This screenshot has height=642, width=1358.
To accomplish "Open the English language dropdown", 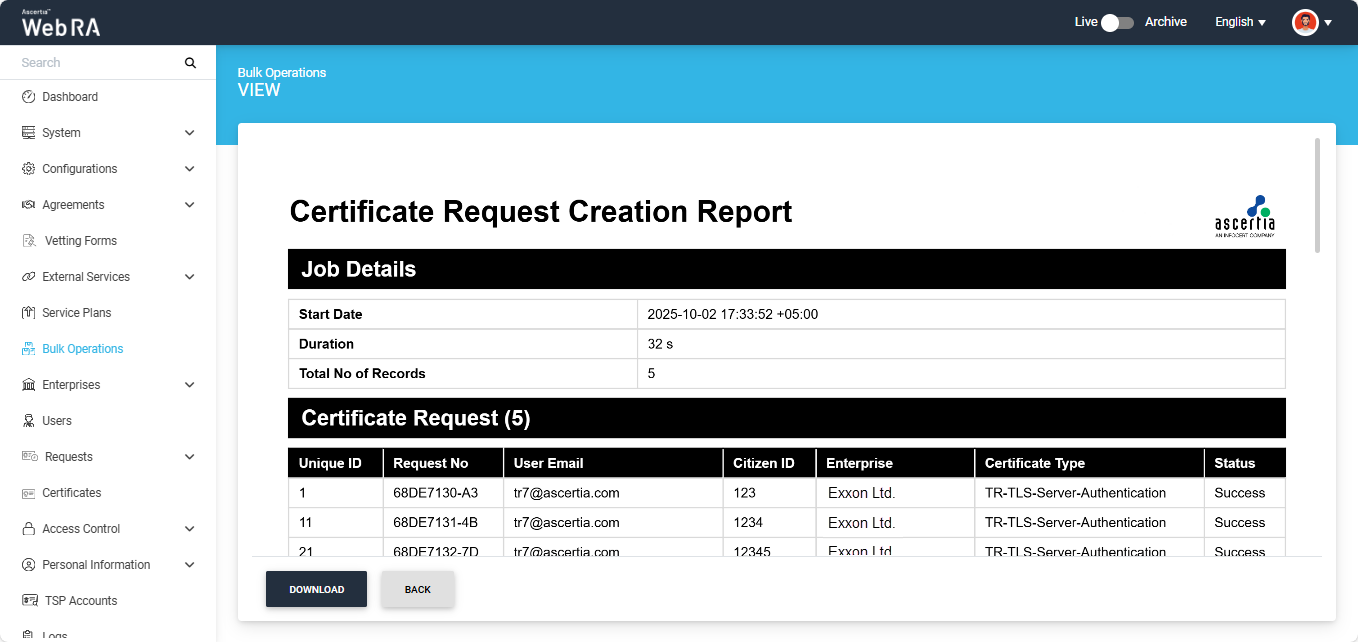I will click(1240, 22).
